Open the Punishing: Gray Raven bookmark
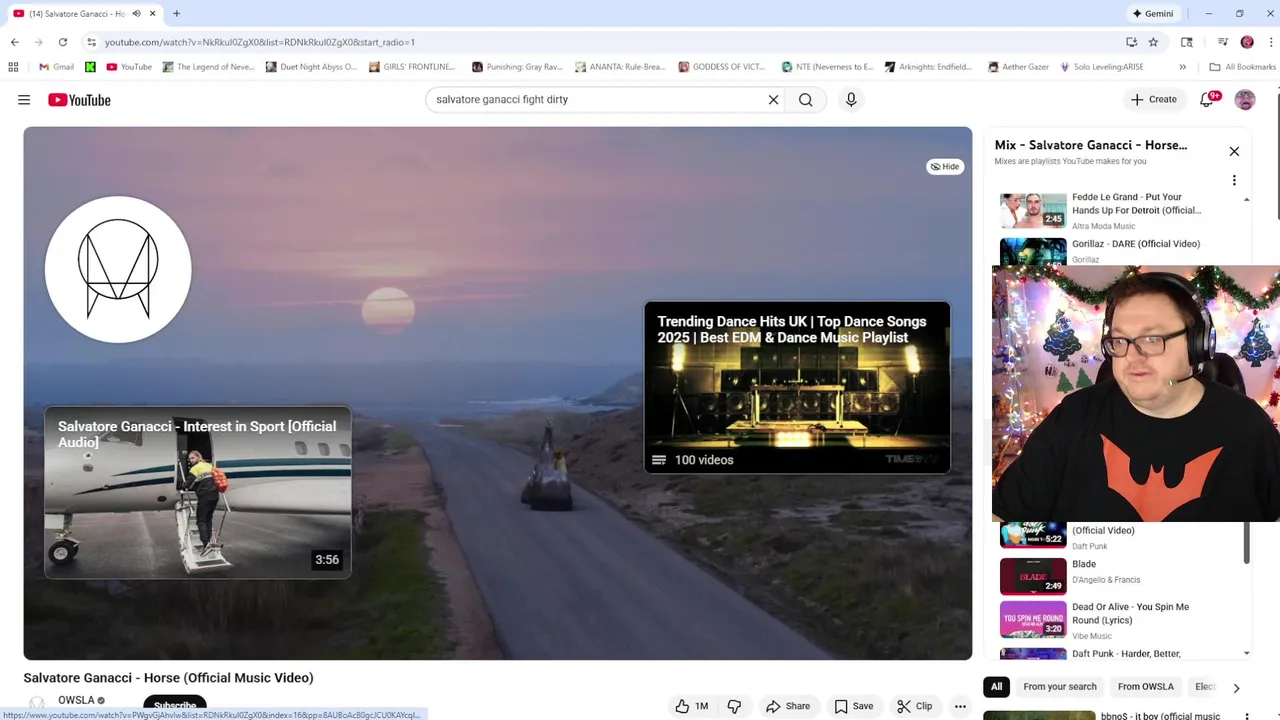Viewport: 1280px width, 720px height. tap(517, 67)
